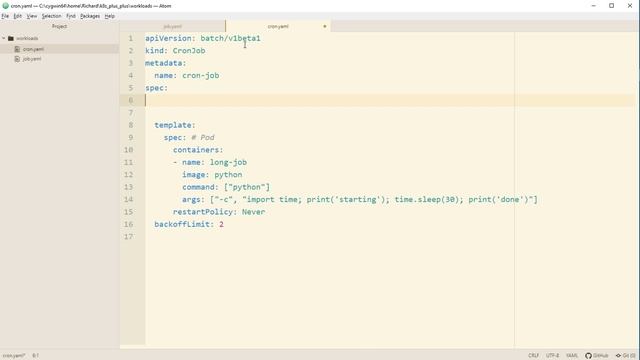640x360 pixels.
Task: Select the workloads root folder name
Action: (27, 38)
